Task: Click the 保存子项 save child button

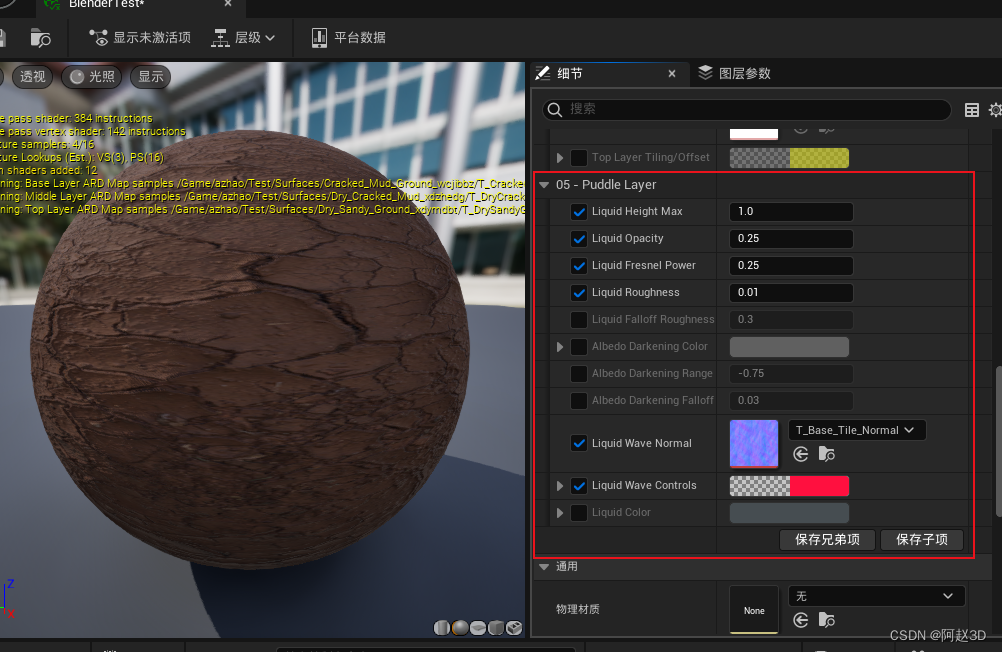Action: [x=922, y=539]
